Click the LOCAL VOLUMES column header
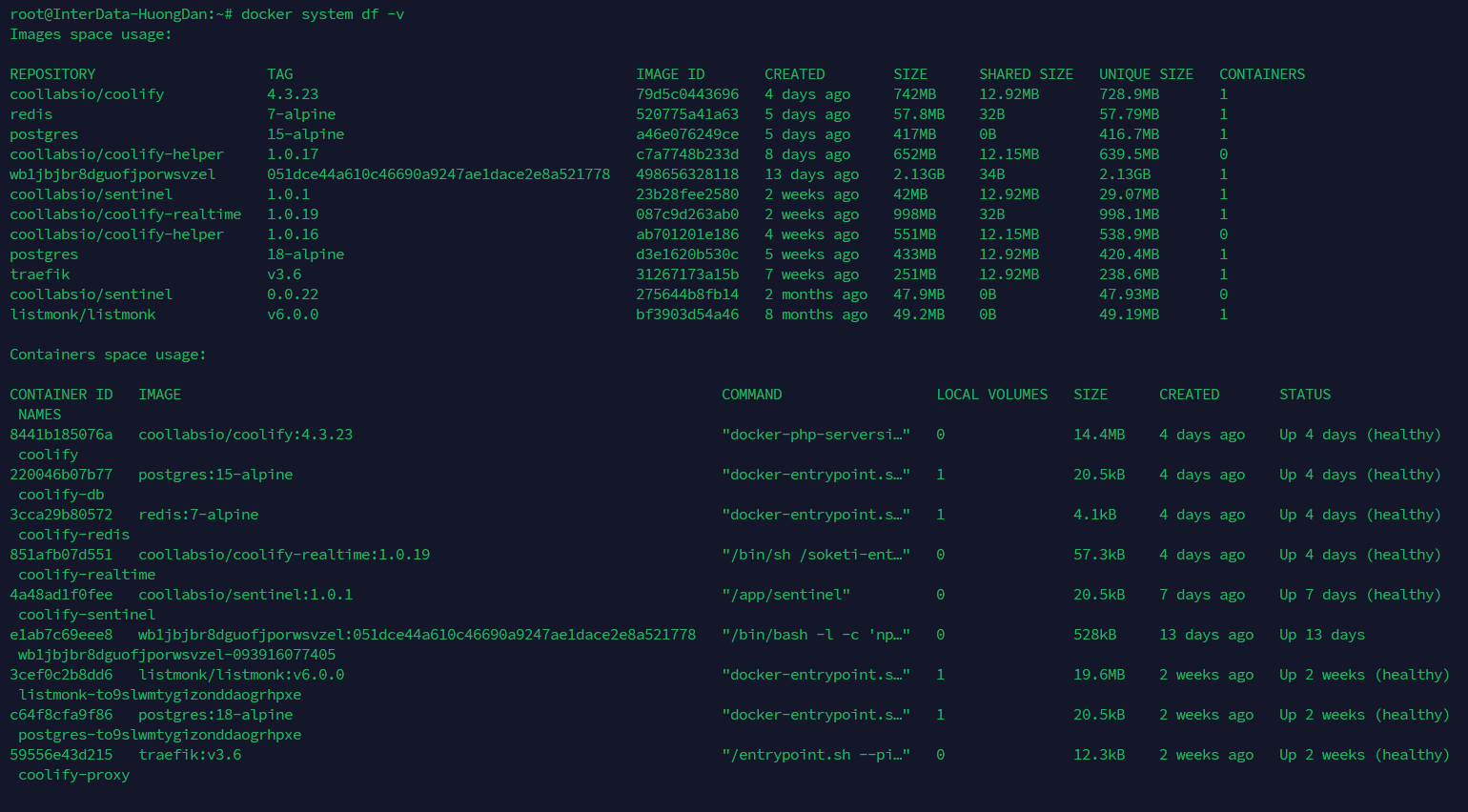 point(991,395)
